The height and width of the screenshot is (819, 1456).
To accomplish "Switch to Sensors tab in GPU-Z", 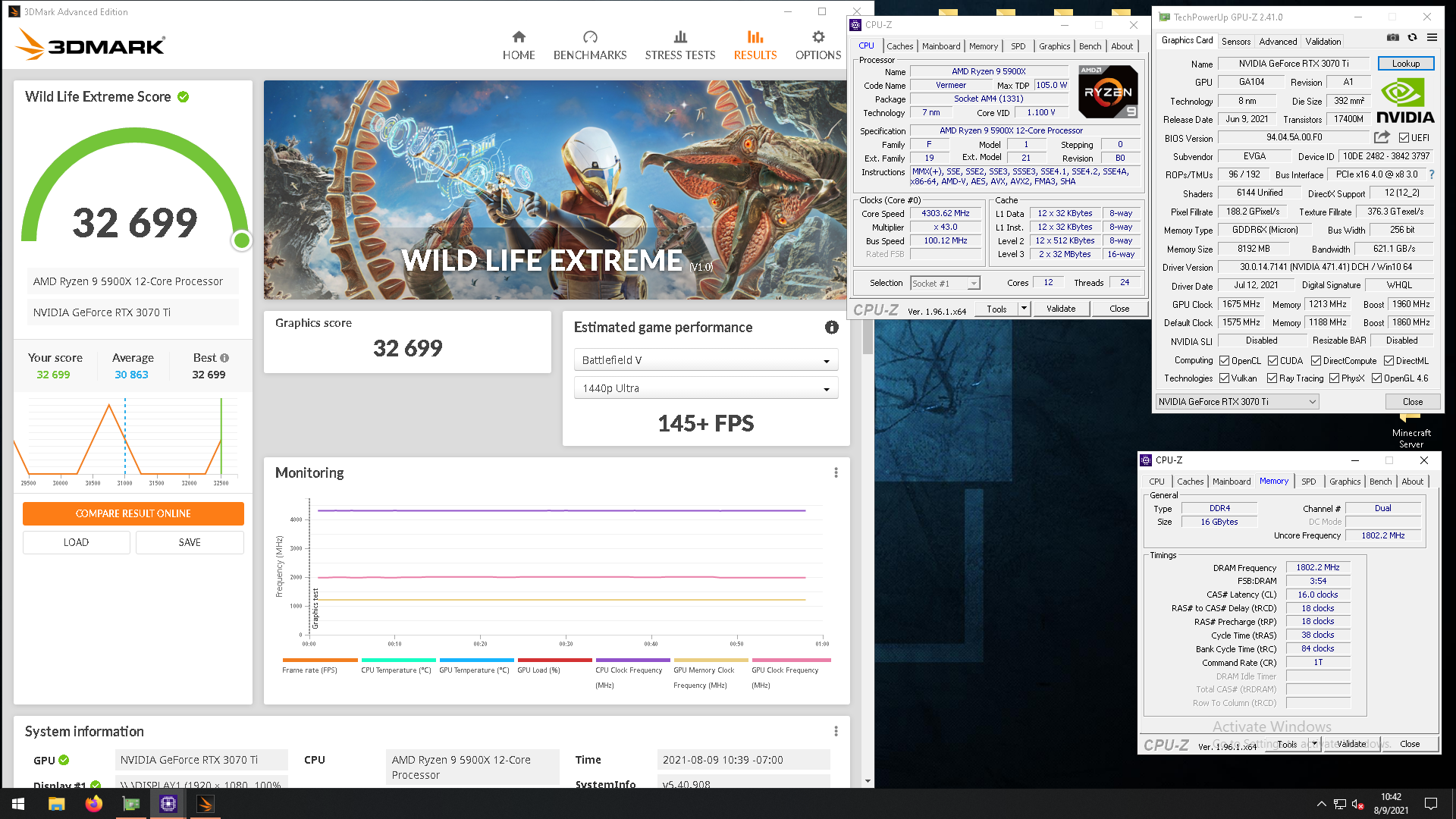I will point(1236,42).
